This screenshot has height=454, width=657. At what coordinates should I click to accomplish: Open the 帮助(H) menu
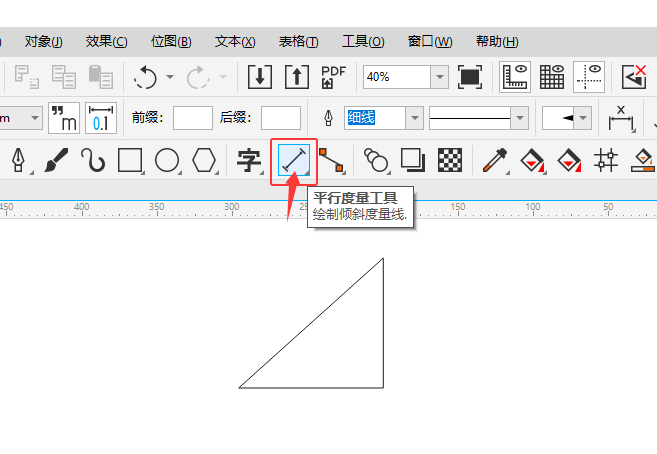click(x=497, y=41)
